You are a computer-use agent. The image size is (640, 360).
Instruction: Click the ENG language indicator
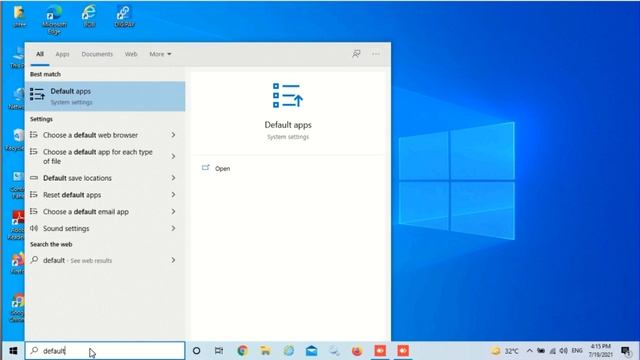pos(577,351)
